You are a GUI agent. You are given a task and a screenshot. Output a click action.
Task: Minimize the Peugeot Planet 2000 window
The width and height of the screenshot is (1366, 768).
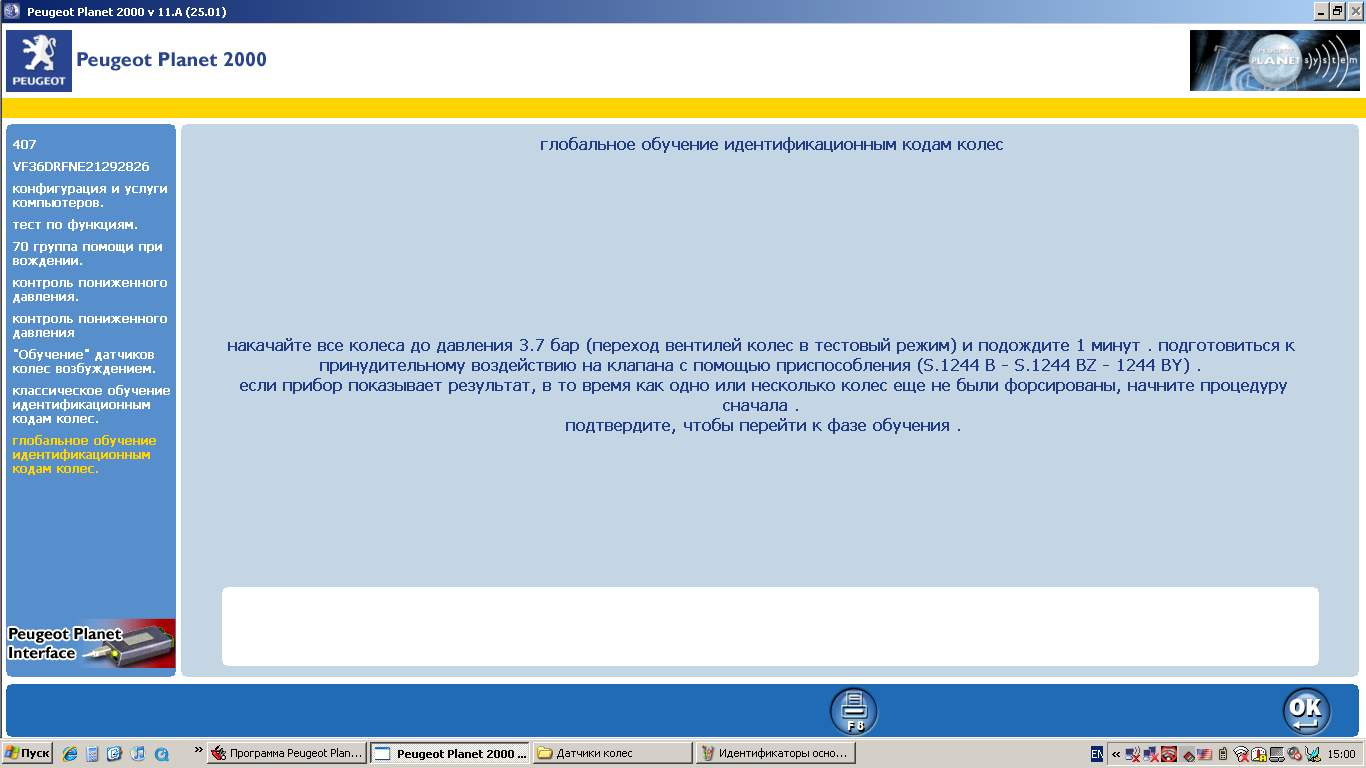tap(1321, 11)
